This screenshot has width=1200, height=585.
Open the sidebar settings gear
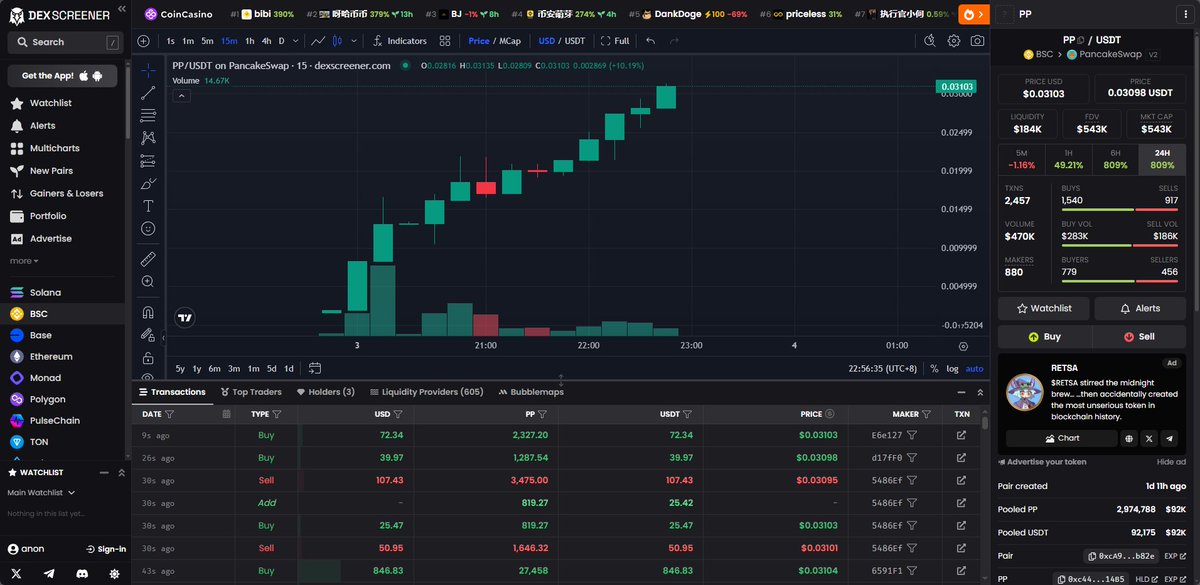click(x=113, y=573)
